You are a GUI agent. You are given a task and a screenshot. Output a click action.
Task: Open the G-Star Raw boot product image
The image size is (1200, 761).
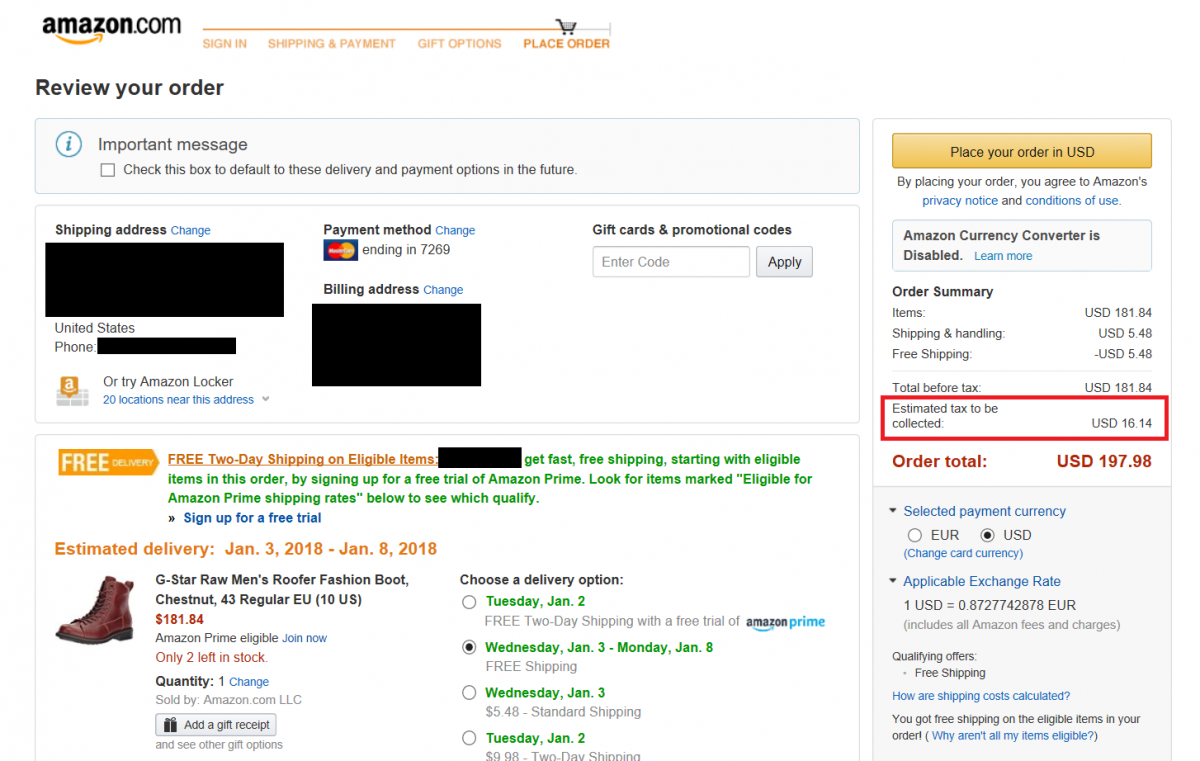95,608
